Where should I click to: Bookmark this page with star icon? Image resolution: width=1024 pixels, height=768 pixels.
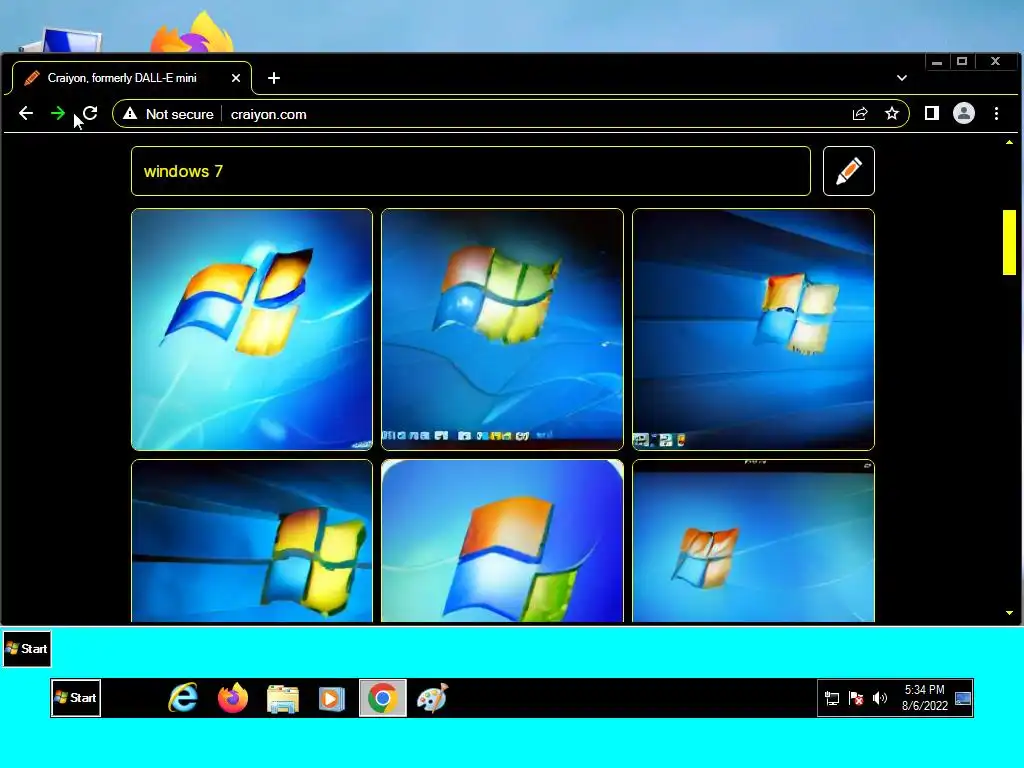point(891,114)
